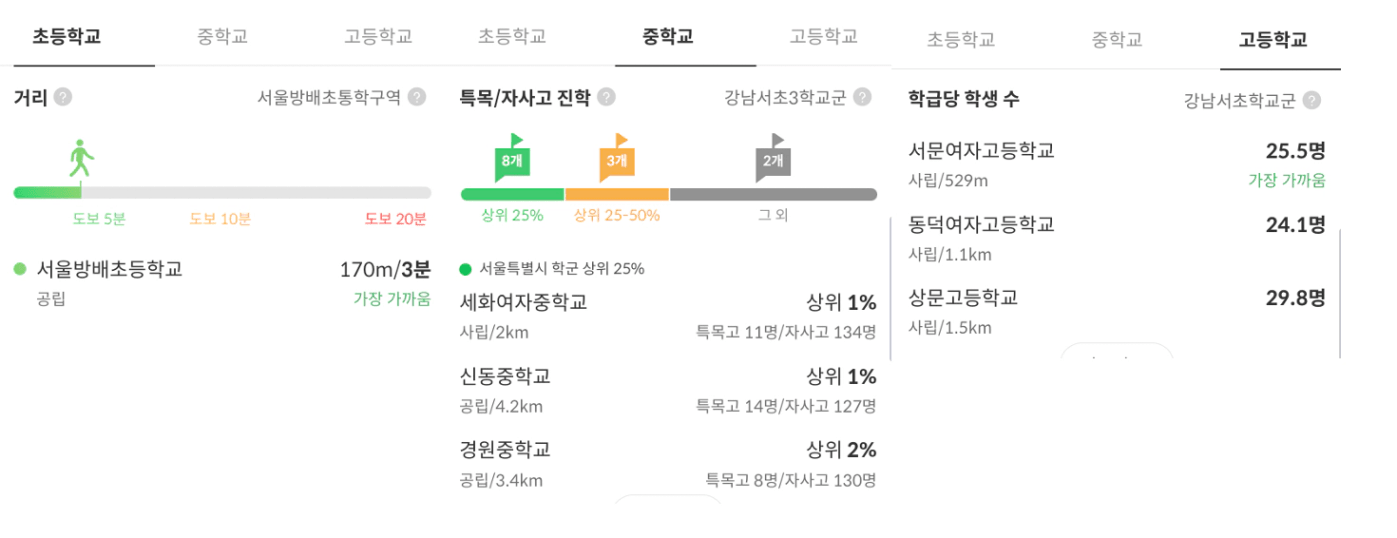Click the walking distance progress bar
1397x538 pixels.
pyautogui.click(x=222, y=192)
